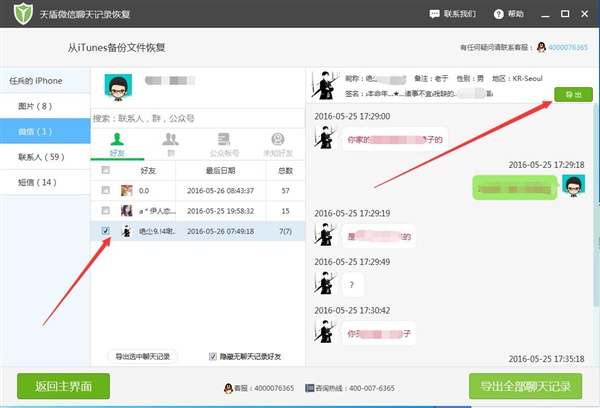600x408 pixels.
Task: Click QQ penguin icon next to 4000076365 at top
Action: coord(541,47)
